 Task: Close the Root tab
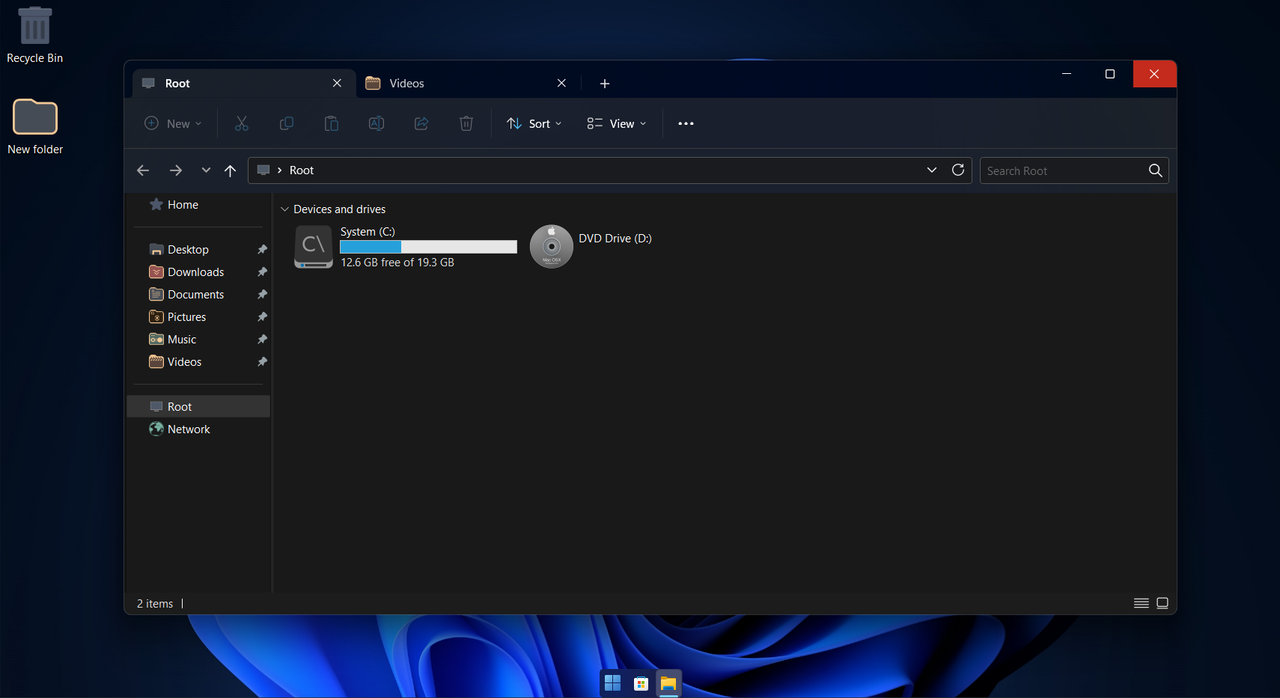click(x=337, y=83)
